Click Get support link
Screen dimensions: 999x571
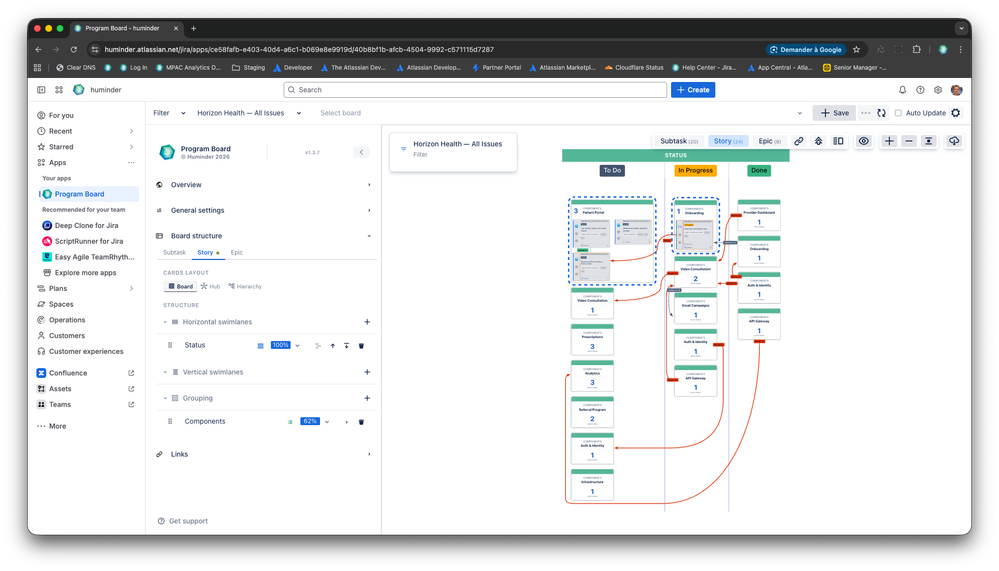pyautogui.click(x=183, y=521)
